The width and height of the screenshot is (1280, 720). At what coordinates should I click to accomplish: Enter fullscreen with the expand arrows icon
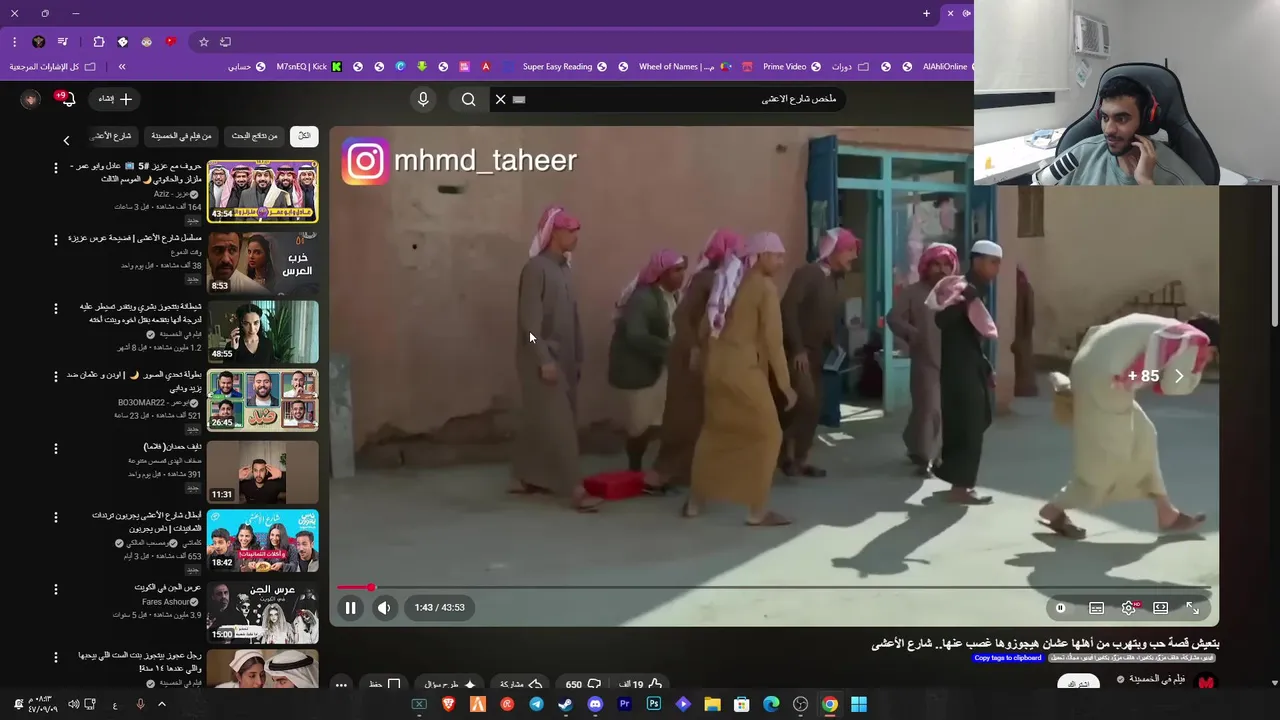tap(1192, 607)
